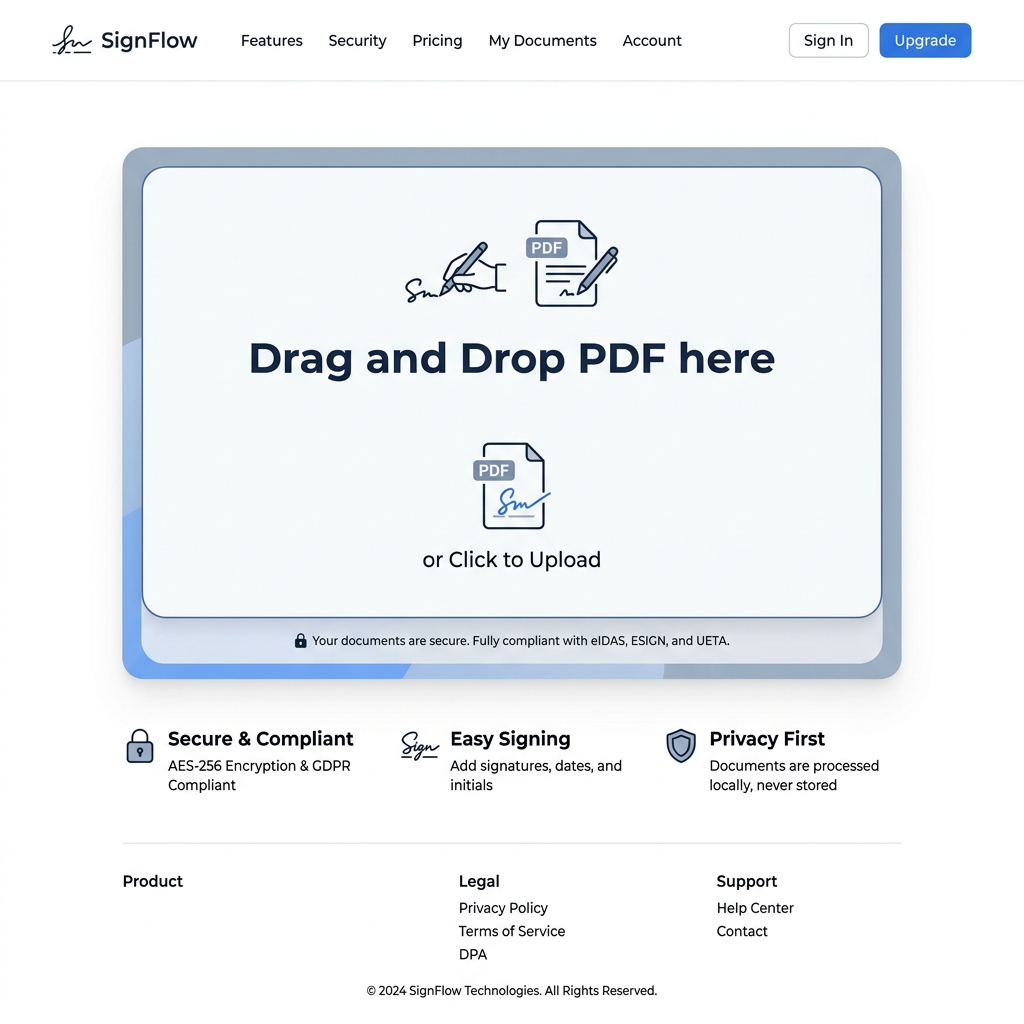Click the Sign In button
The image size is (1024, 1024).
(828, 40)
